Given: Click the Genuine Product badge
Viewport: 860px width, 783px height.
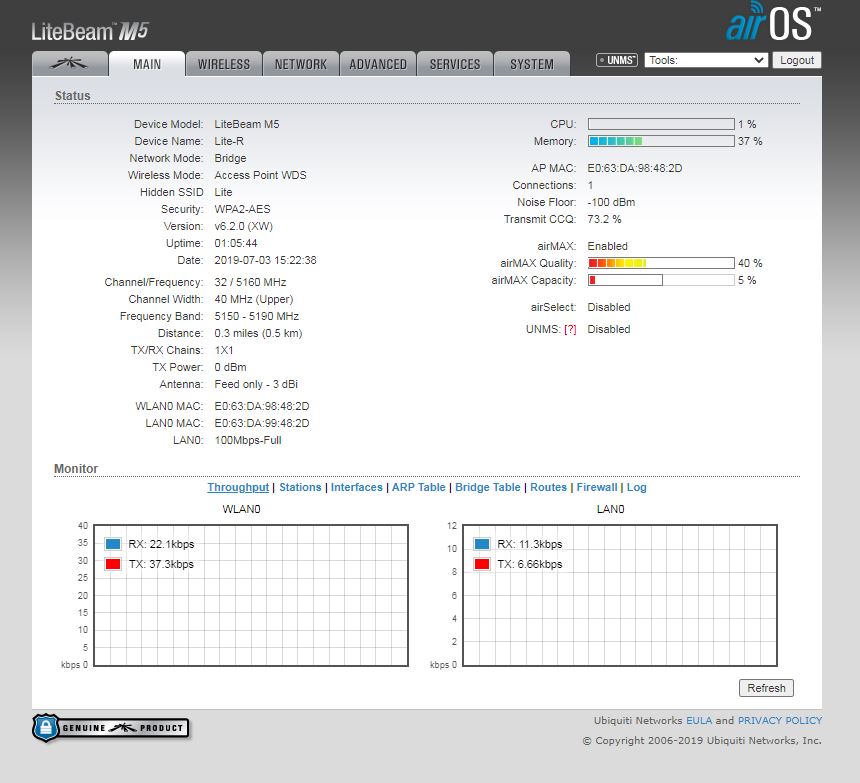Looking at the screenshot, I should click(x=111, y=728).
